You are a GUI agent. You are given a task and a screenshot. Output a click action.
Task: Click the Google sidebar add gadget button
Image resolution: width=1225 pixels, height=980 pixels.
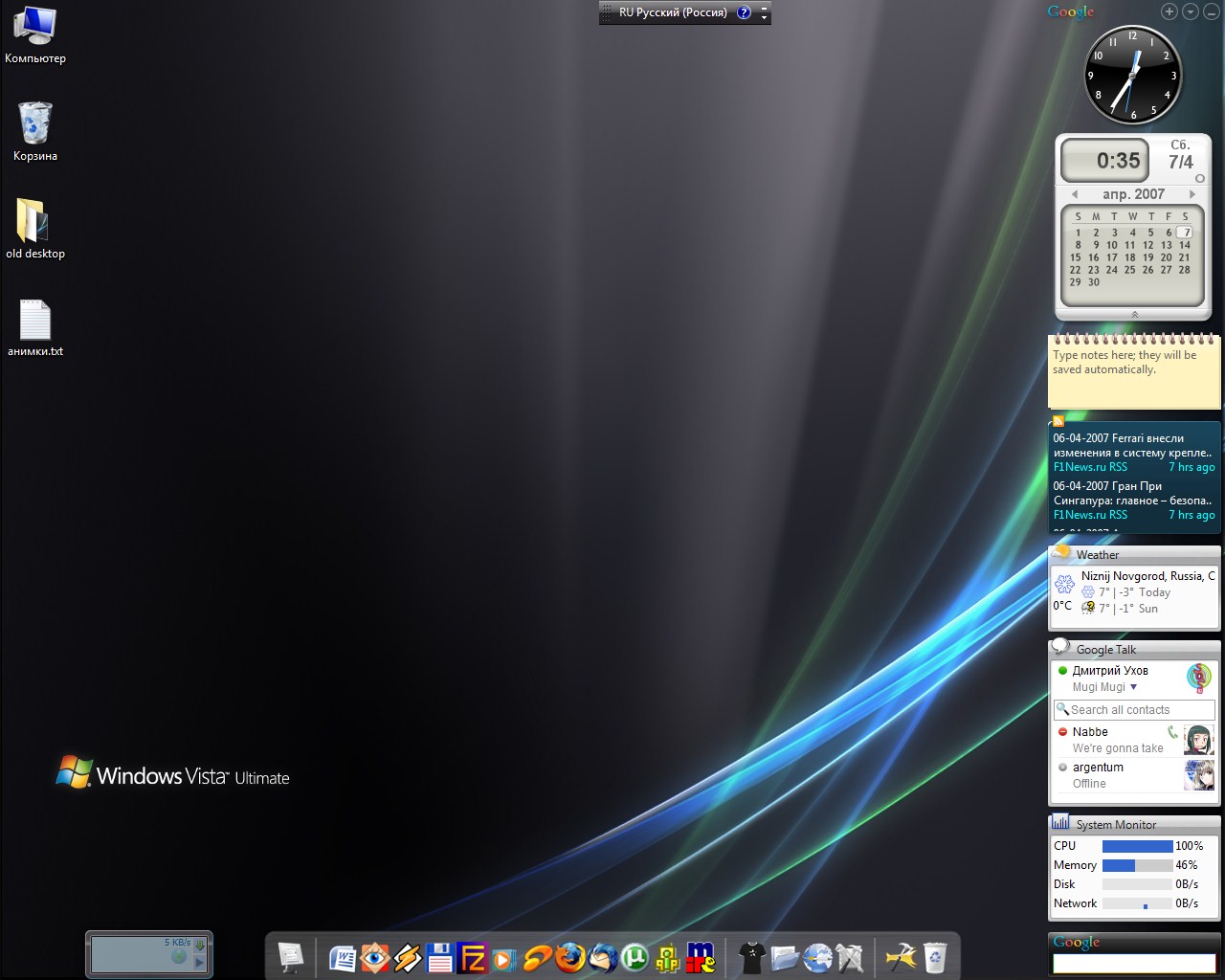point(1169,11)
